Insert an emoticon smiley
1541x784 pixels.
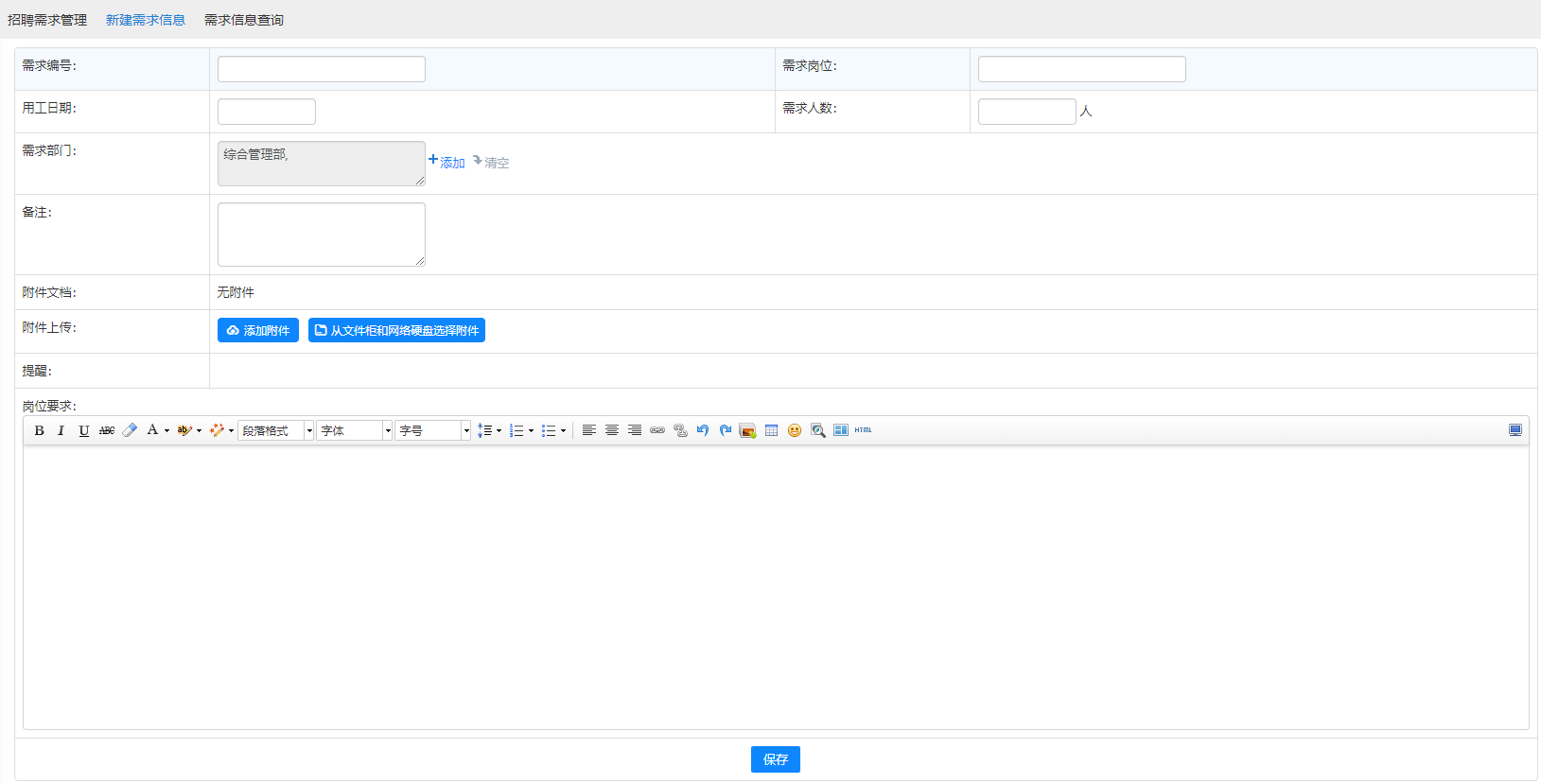tap(795, 430)
